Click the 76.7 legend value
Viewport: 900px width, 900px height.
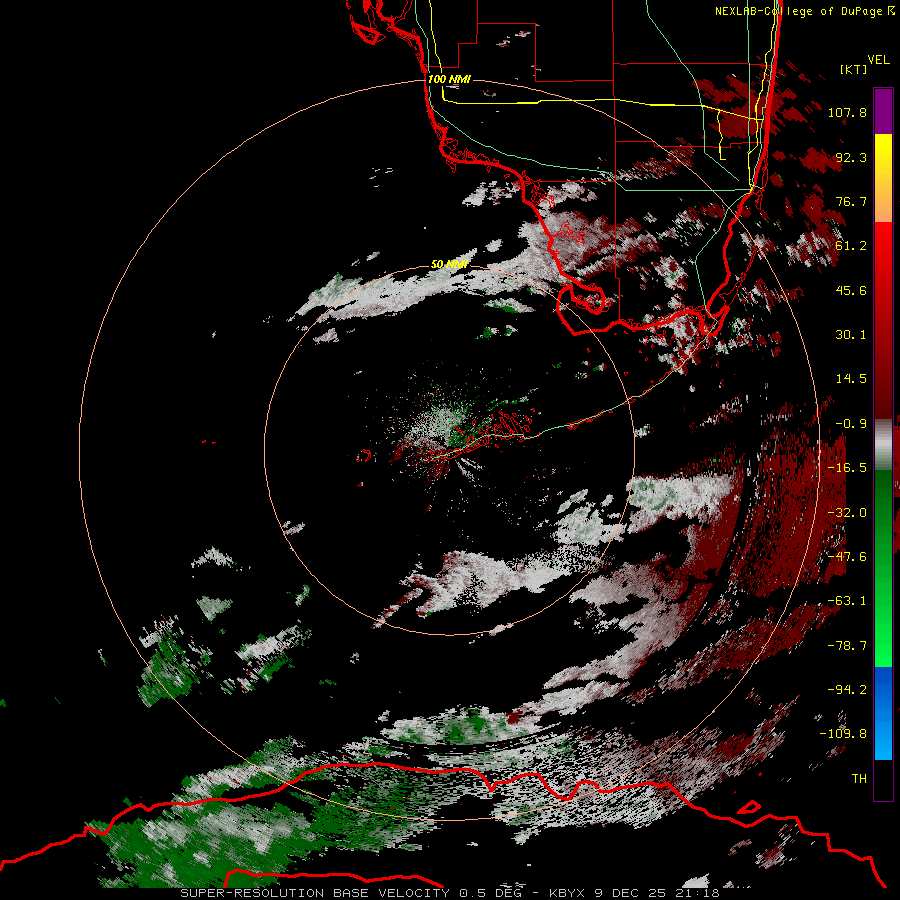point(851,201)
